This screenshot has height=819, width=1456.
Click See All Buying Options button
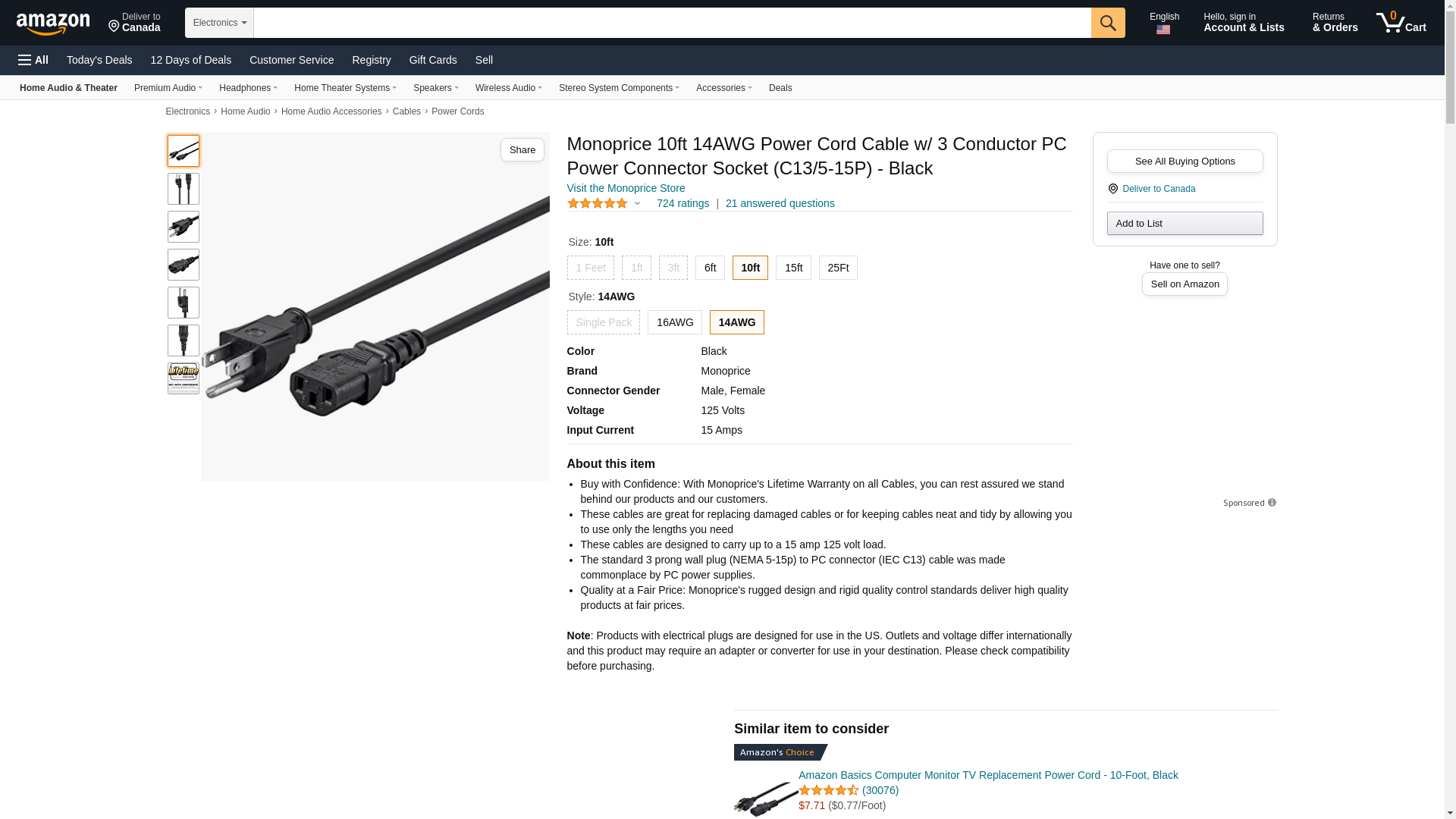tap(1185, 161)
